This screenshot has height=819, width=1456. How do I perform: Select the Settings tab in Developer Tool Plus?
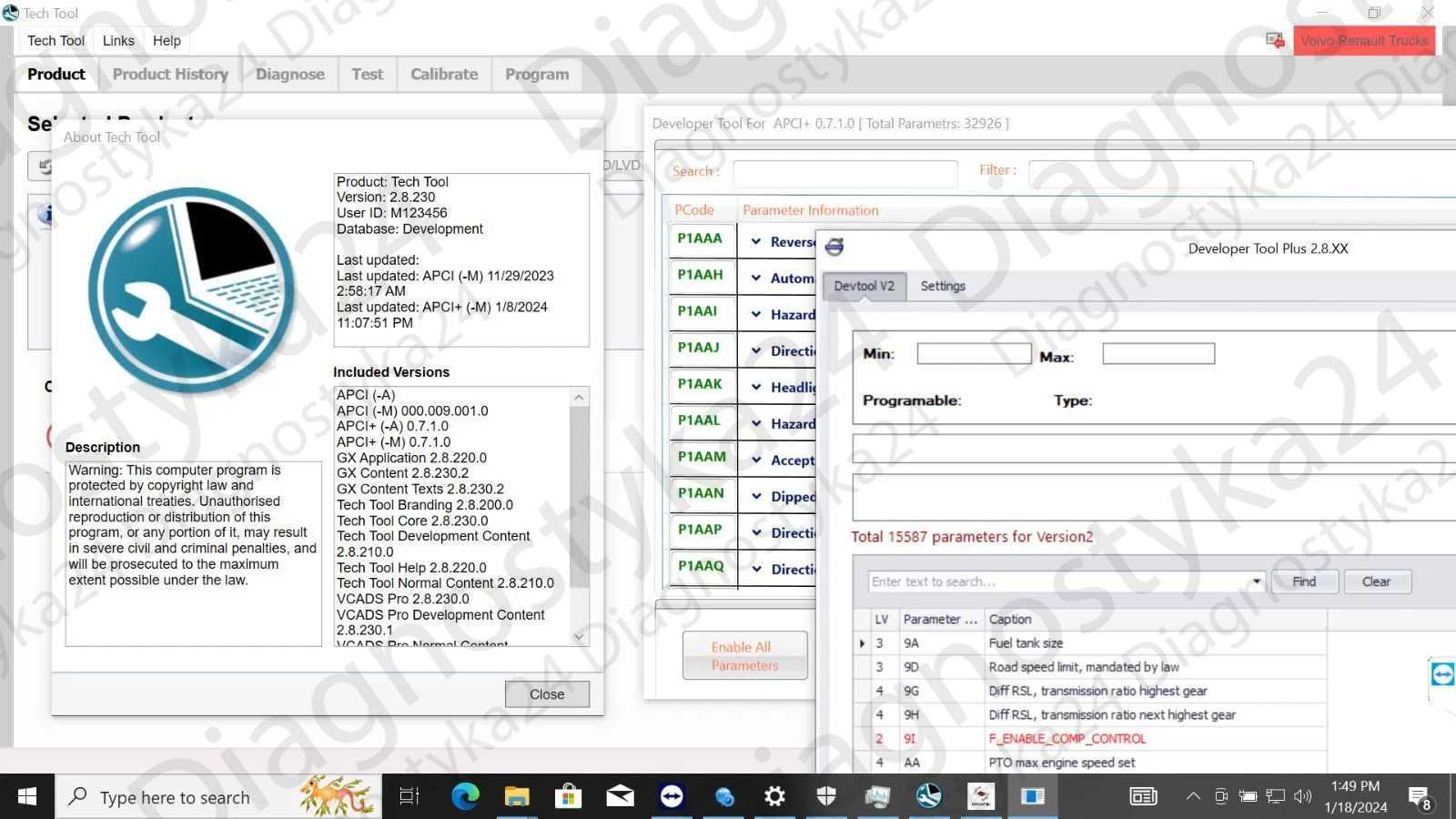click(x=943, y=286)
